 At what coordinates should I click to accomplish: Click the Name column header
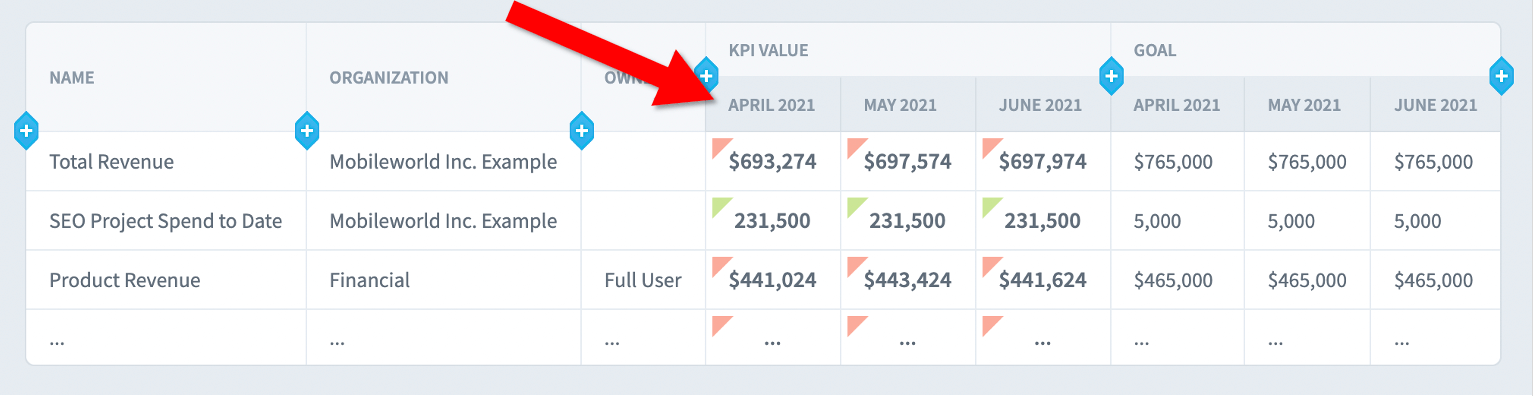click(x=72, y=77)
